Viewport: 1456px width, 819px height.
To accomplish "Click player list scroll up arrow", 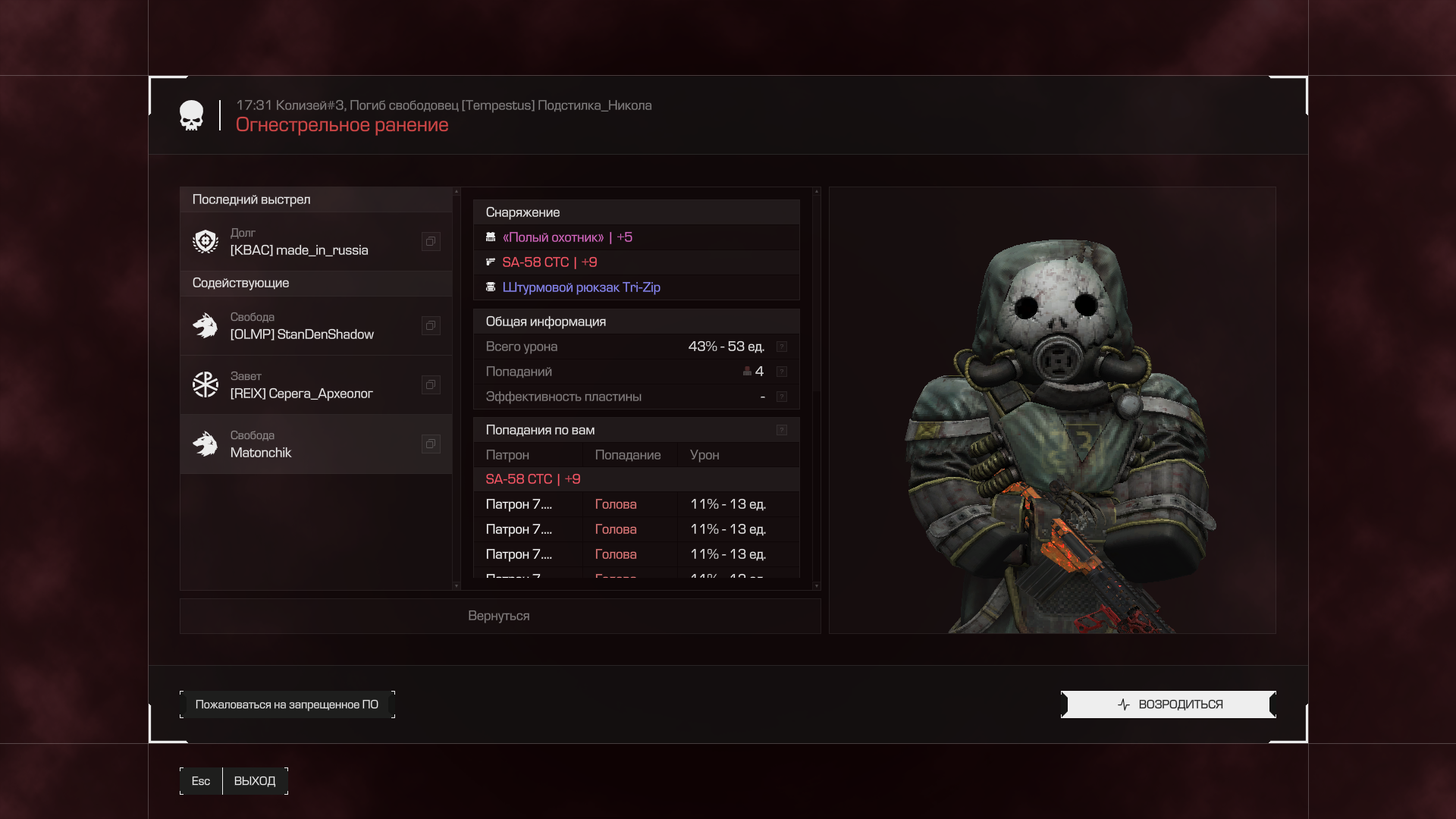I will tap(457, 191).
